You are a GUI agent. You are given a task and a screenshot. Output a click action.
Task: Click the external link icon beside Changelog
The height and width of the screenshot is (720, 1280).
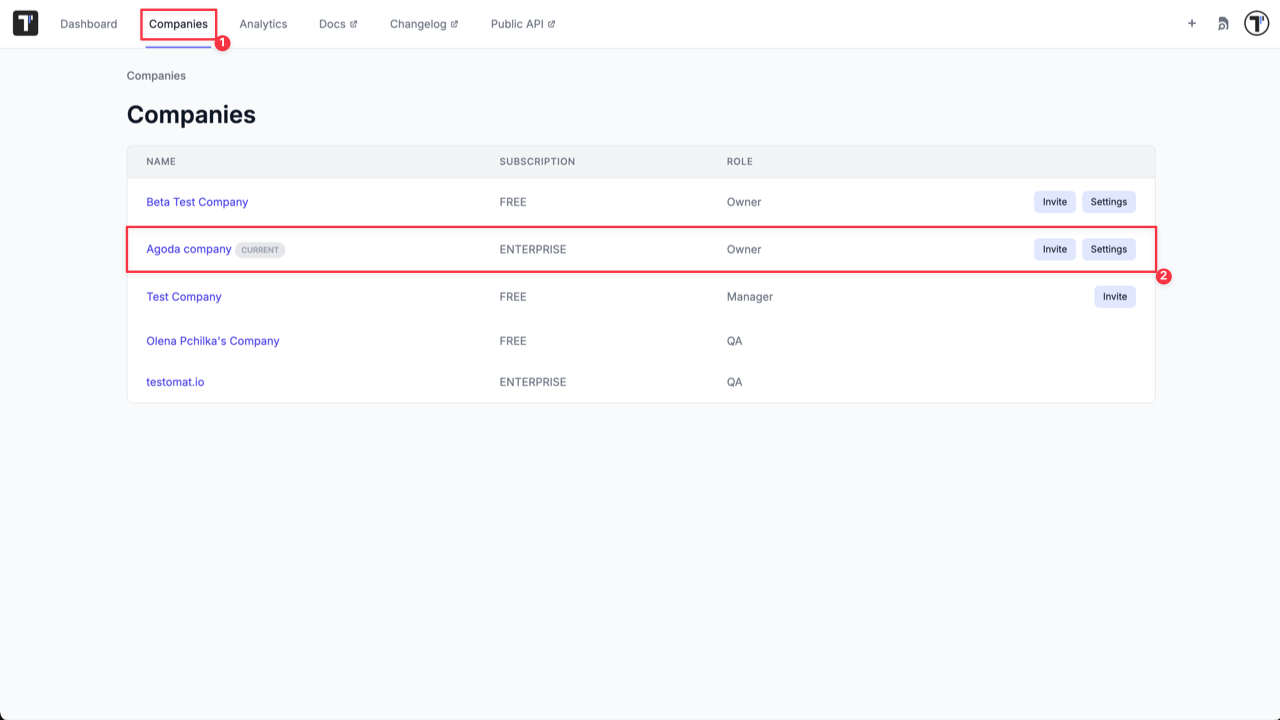pyautogui.click(x=453, y=22)
